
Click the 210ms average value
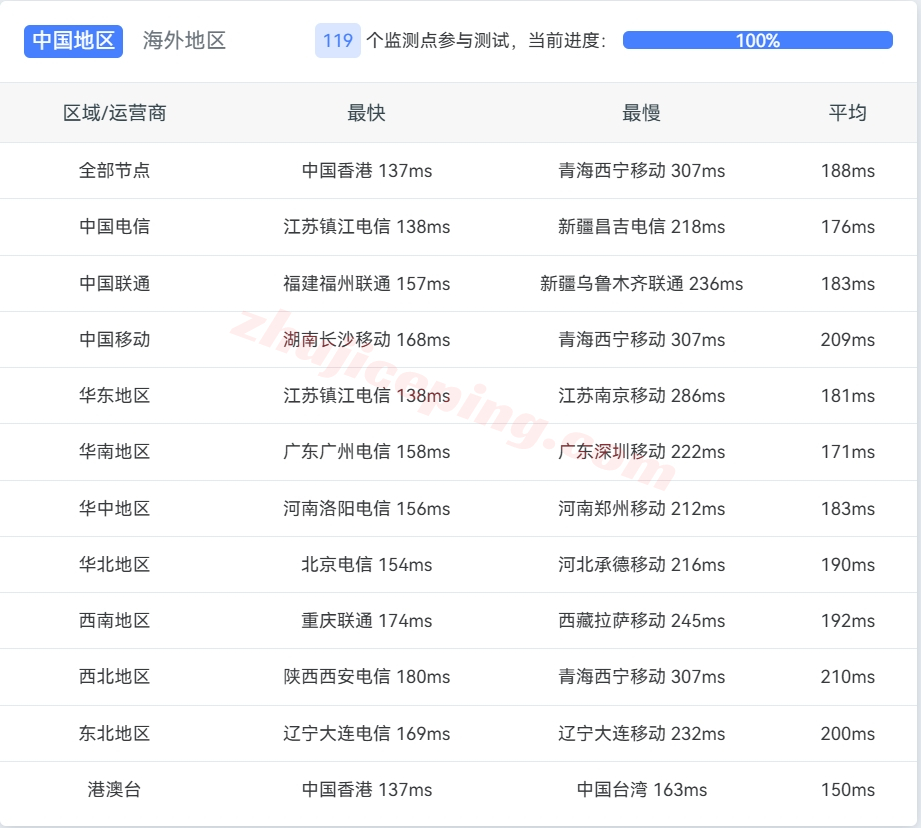(848, 676)
